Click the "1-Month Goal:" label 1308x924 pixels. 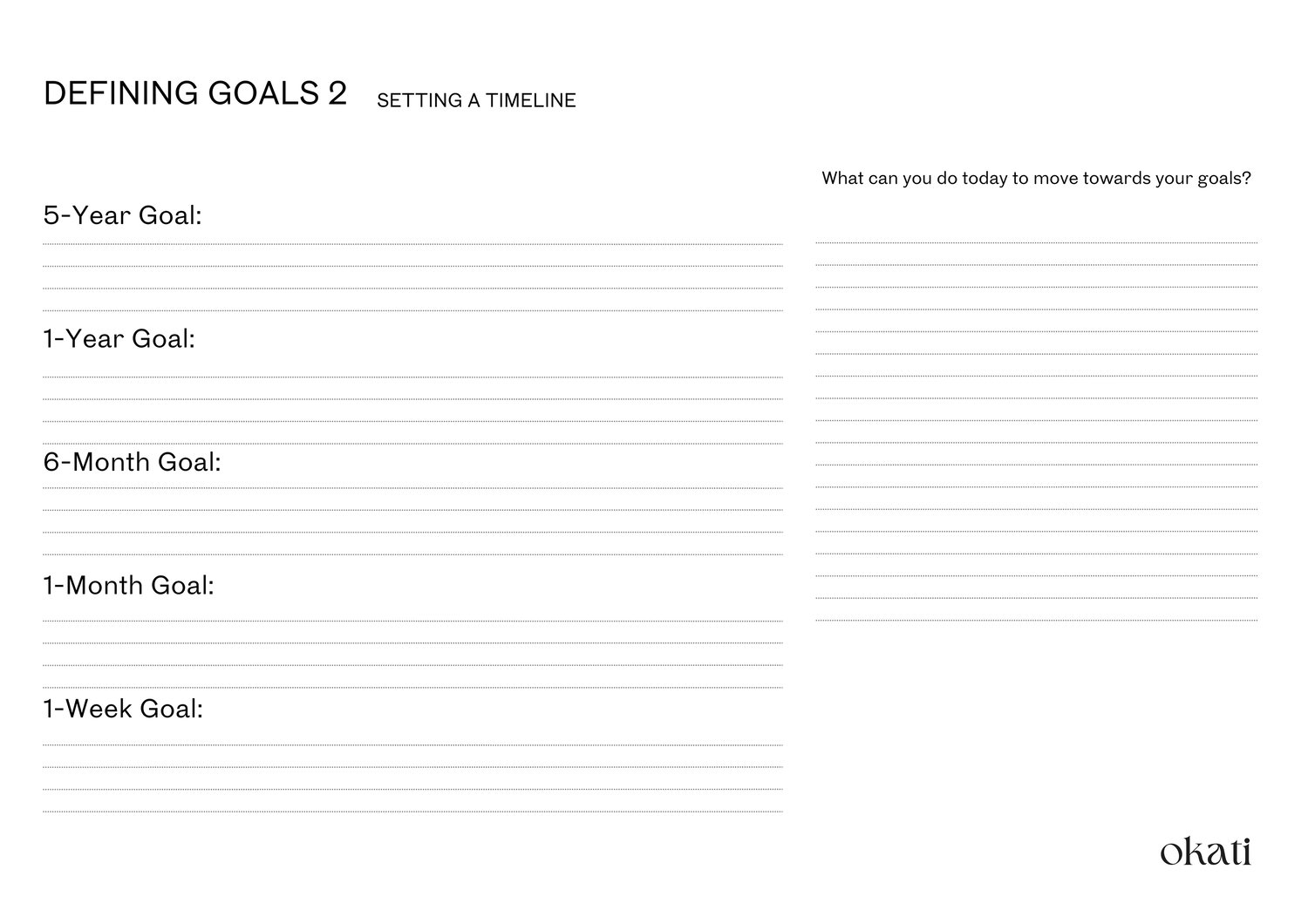129,585
